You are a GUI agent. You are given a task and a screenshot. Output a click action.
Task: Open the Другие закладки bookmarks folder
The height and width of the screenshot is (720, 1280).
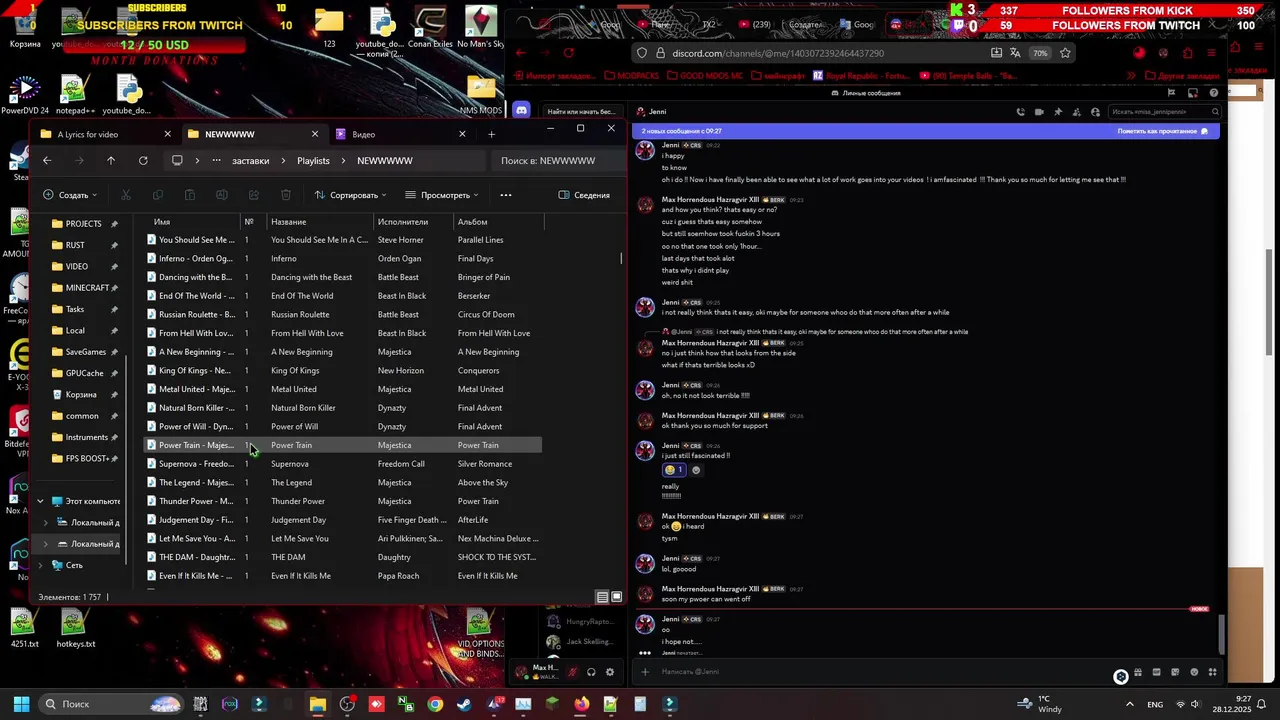(1183, 75)
